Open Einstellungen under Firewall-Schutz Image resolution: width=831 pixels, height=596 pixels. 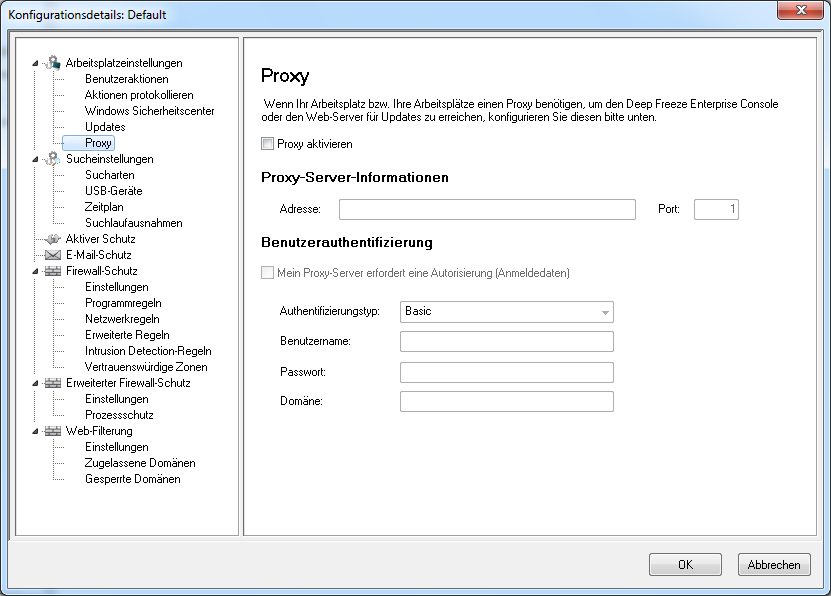(117, 287)
